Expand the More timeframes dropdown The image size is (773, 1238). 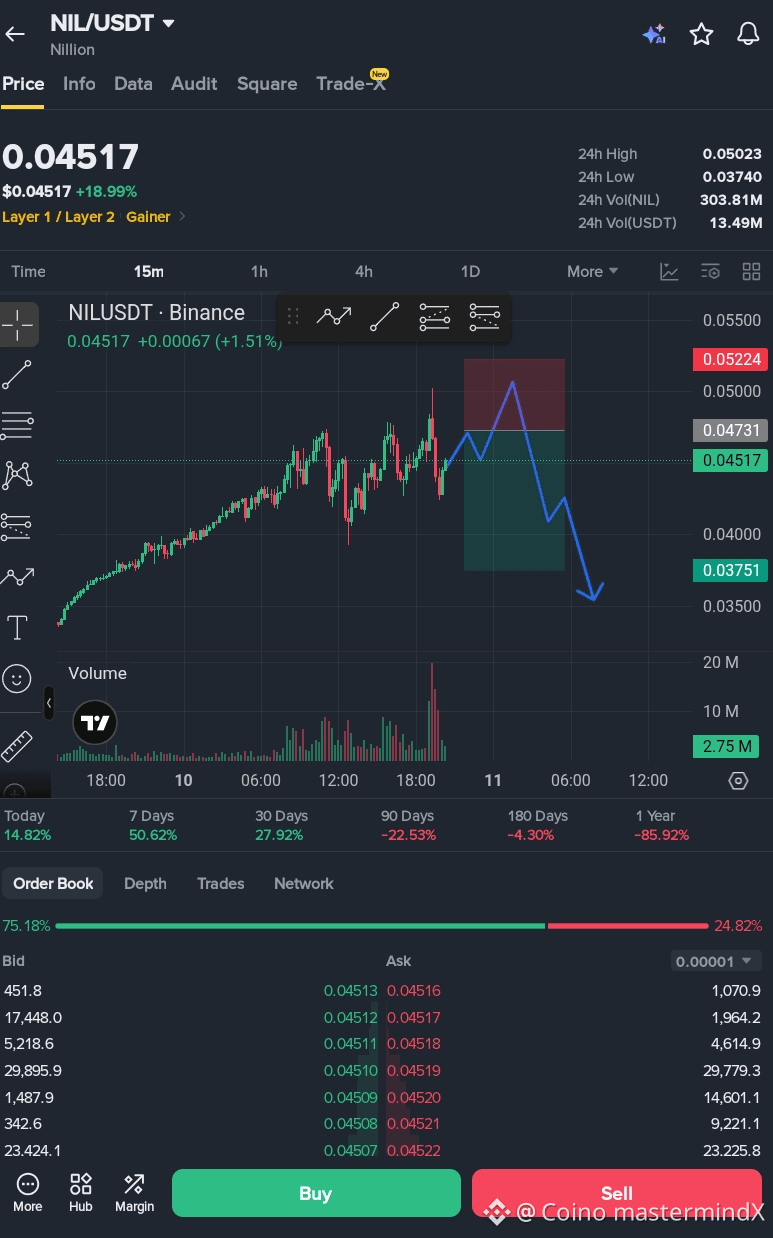pos(593,271)
